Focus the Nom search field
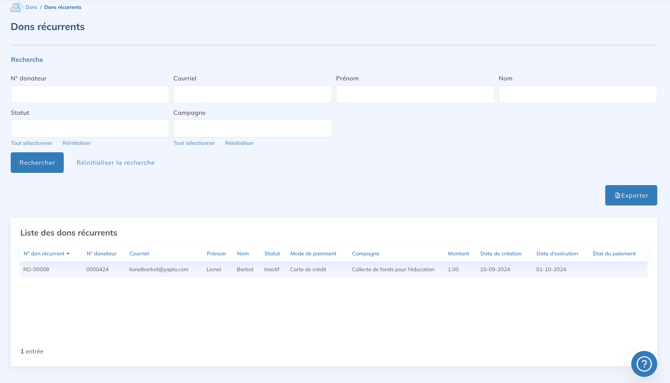Image resolution: width=670 pixels, height=383 pixels. coord(578,94)
